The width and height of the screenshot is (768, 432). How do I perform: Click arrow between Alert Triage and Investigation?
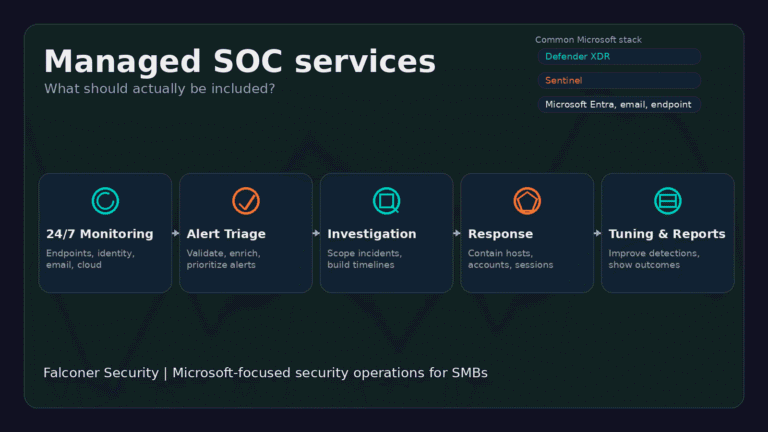tap(316, 234)
